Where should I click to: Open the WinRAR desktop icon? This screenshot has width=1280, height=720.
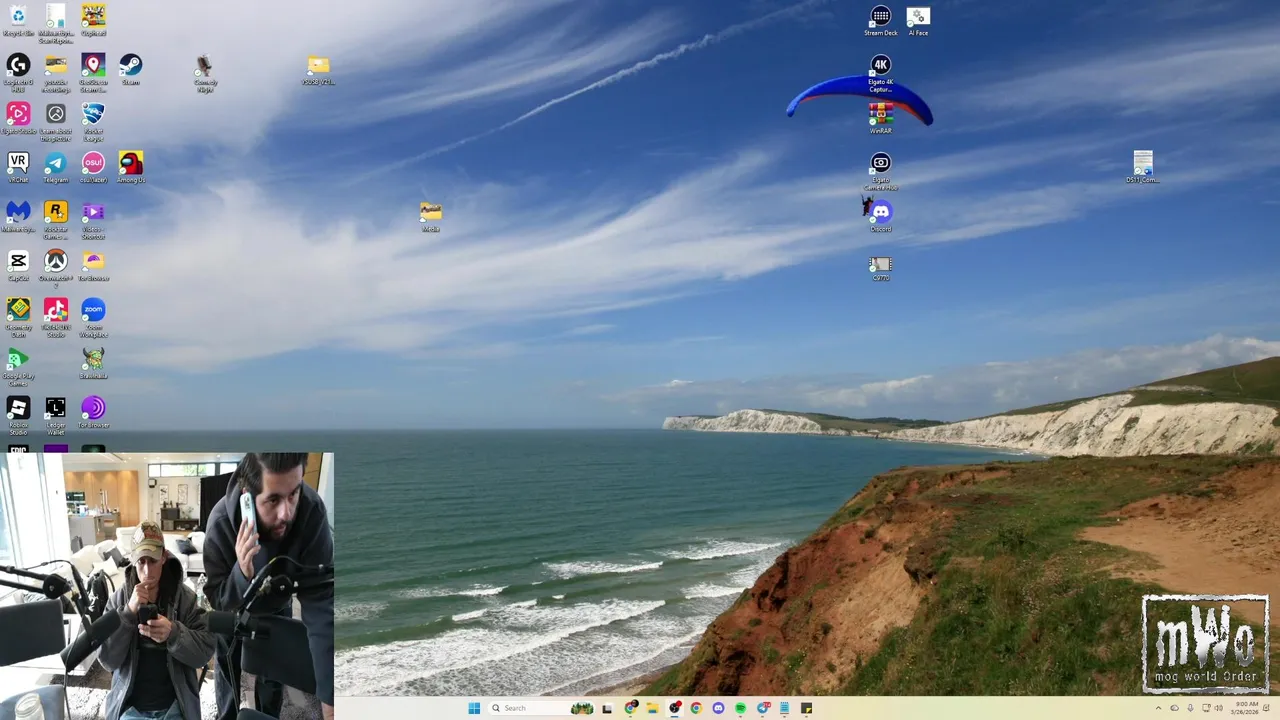[881, 118]
